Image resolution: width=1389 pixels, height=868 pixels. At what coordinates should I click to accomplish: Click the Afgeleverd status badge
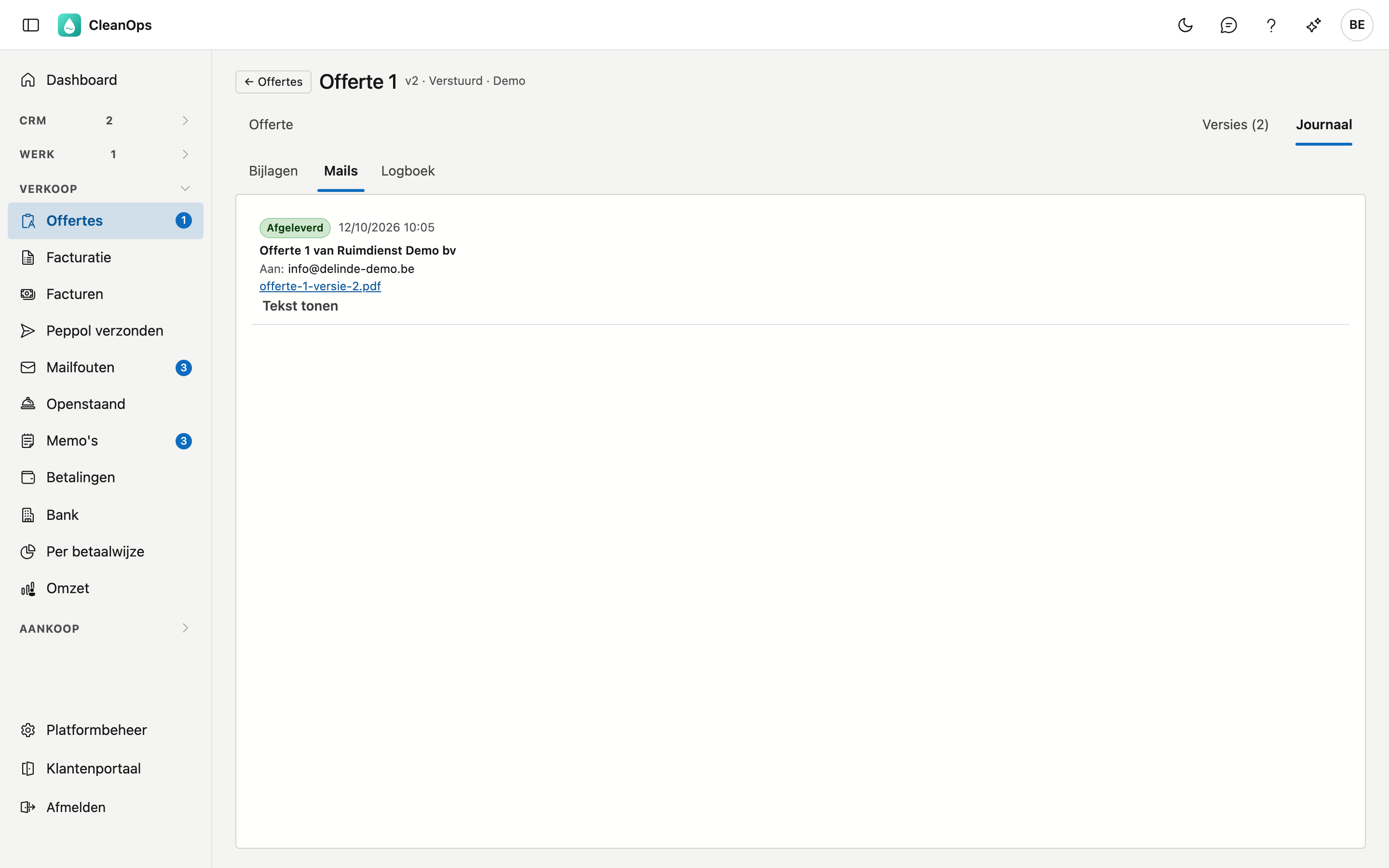pos(295,228)
